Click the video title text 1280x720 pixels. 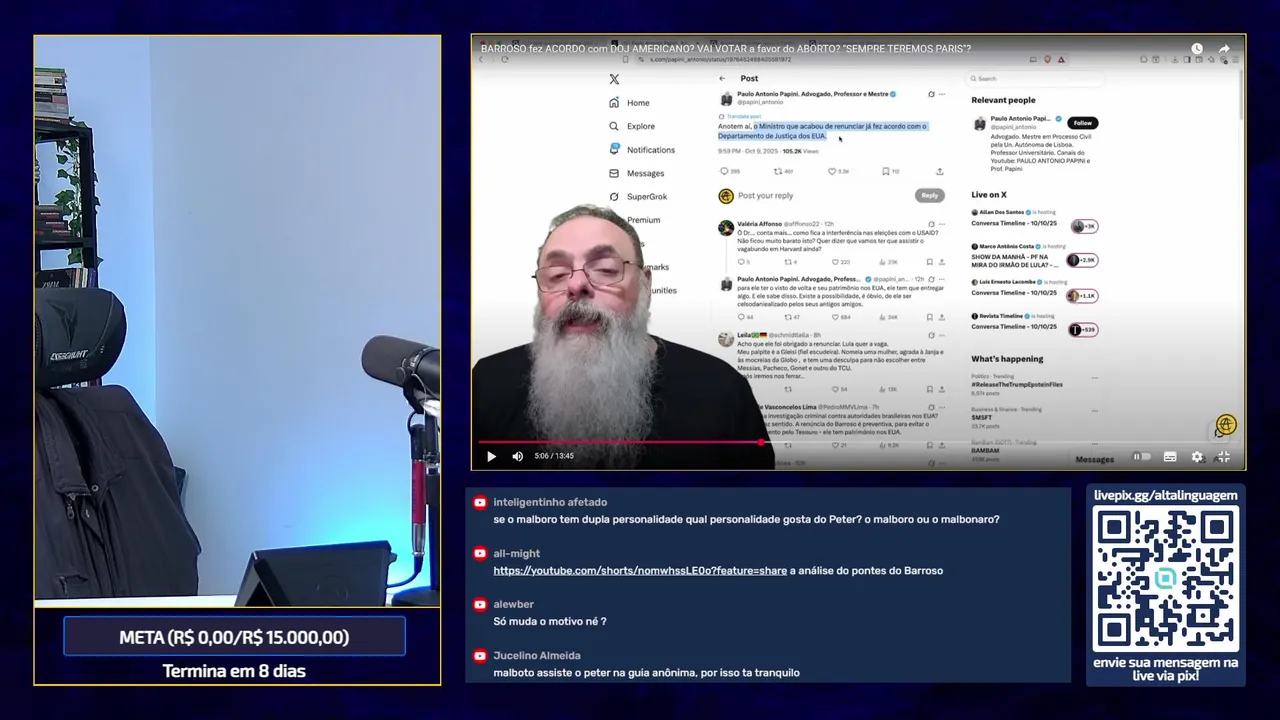pos(726,48)
